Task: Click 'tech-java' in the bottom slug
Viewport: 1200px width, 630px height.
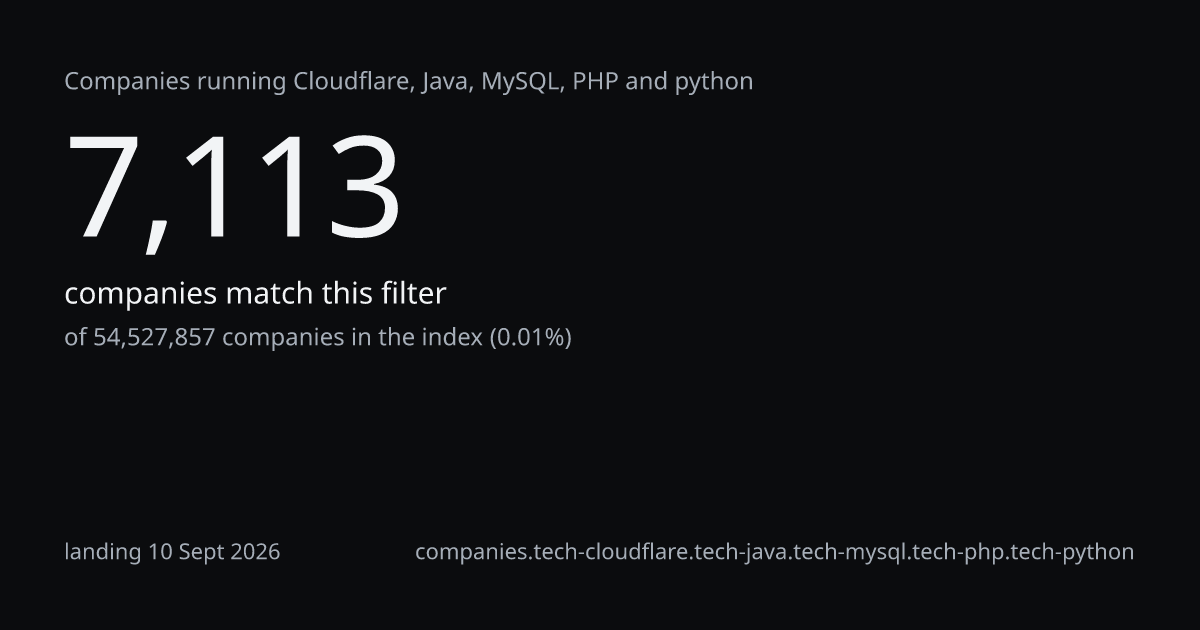Action: point(739,552)
